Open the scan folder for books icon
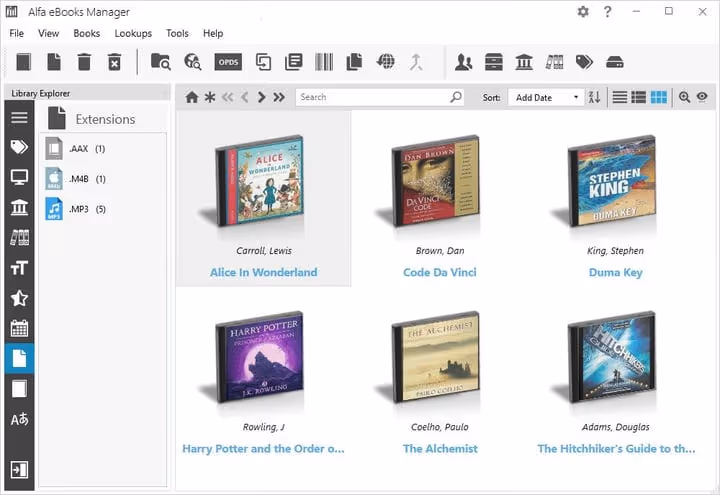The height and width of the screenshot is (495, 720). coord(161,62)
